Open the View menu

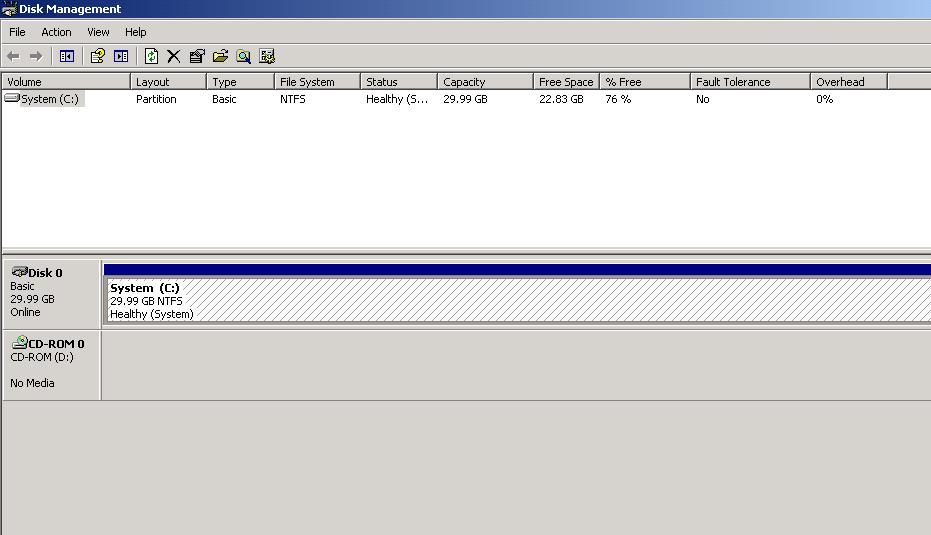coord(98,32)
